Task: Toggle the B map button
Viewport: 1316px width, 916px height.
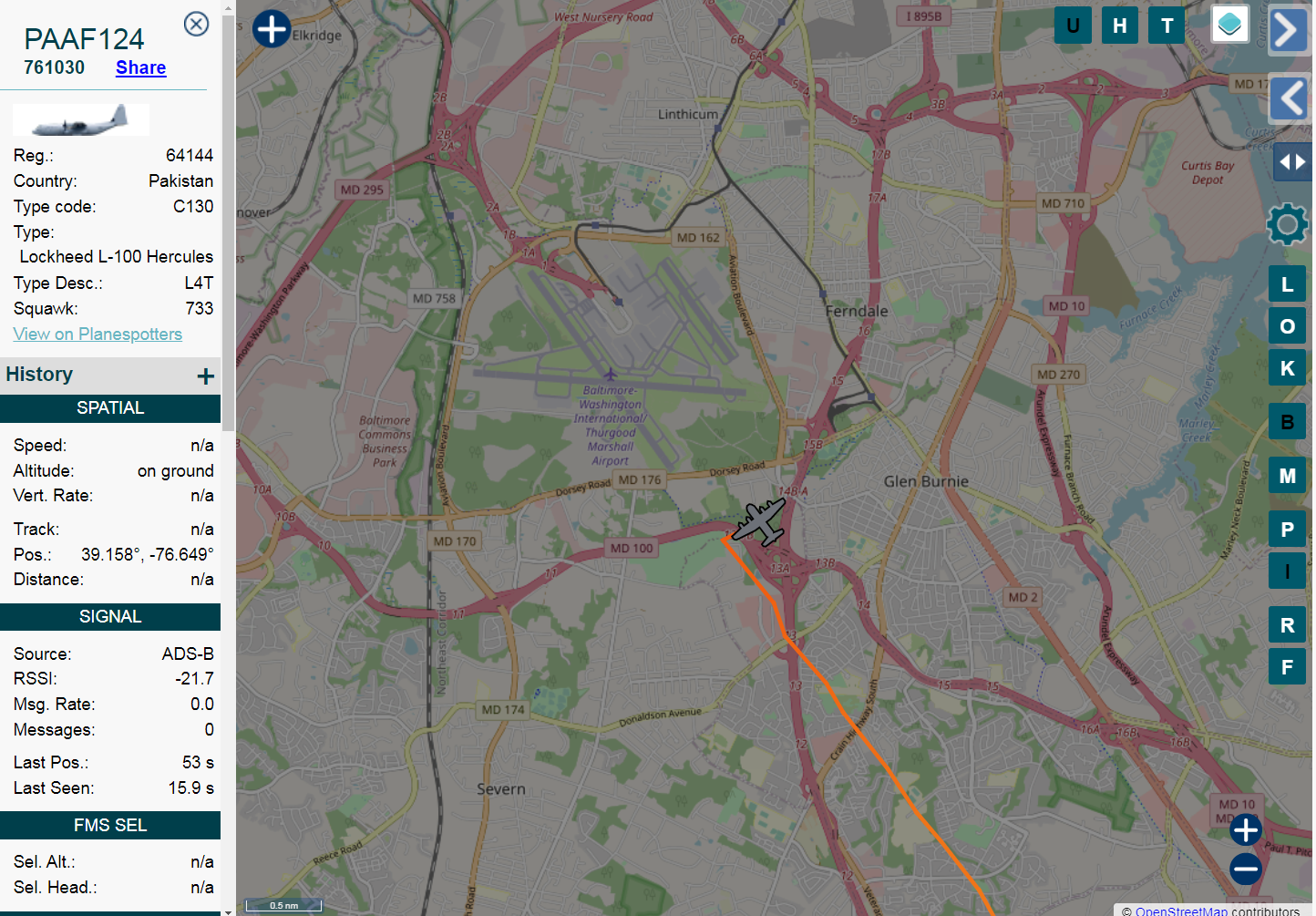Action: pos(1287,422)
